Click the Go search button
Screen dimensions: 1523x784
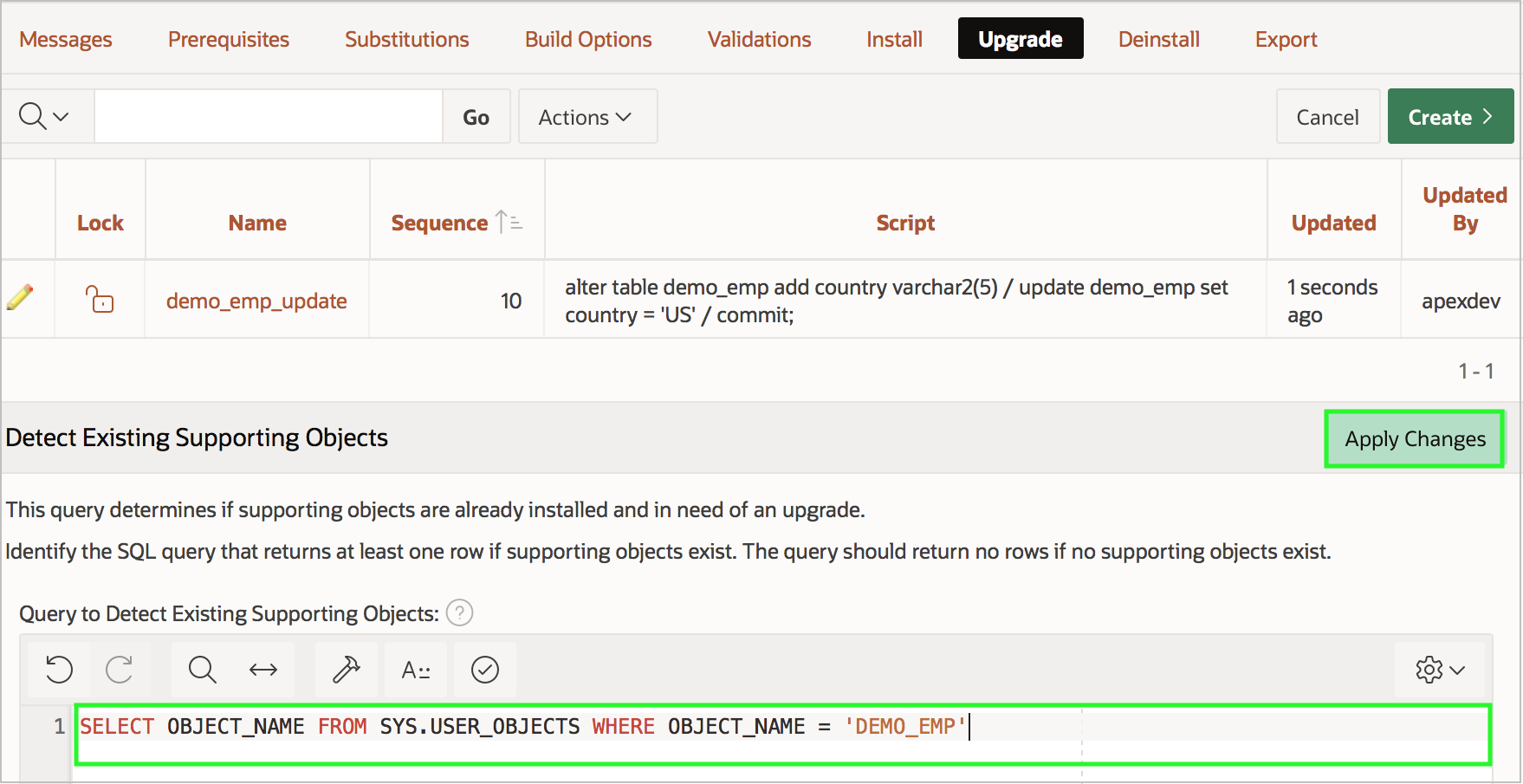click(x=476, y=116)
